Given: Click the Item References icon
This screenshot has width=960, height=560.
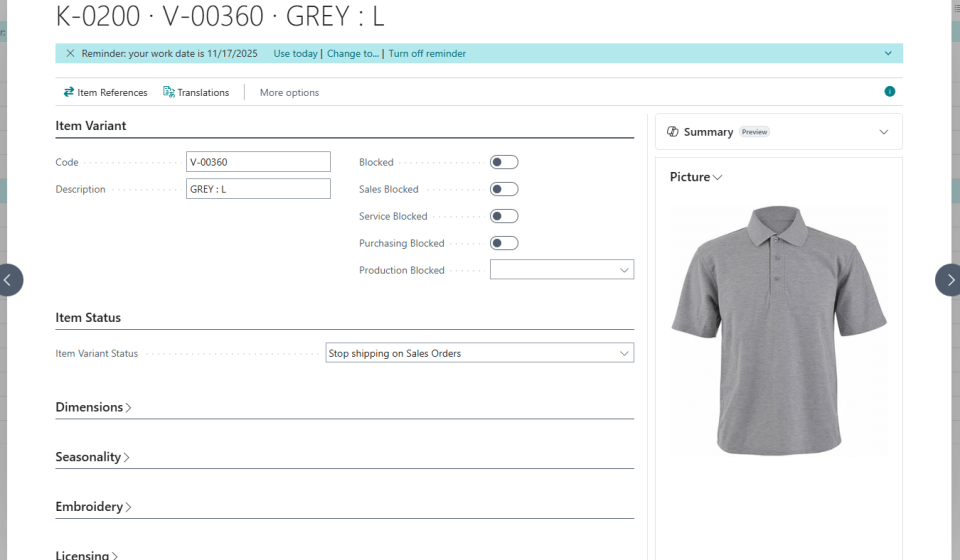Looking at the screenshot, I should (x=69, y=92).
